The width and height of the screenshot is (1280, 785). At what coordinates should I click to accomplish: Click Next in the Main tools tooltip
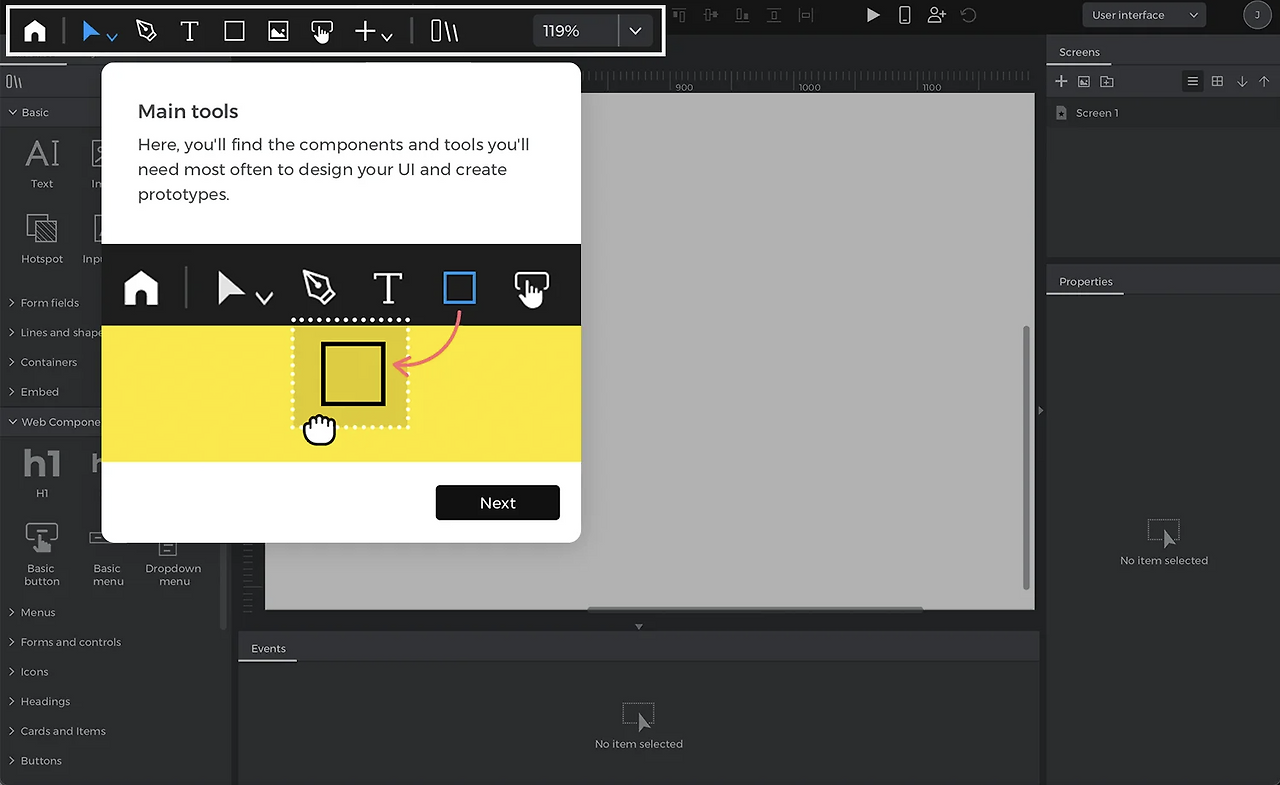click(x=498, y=503)
